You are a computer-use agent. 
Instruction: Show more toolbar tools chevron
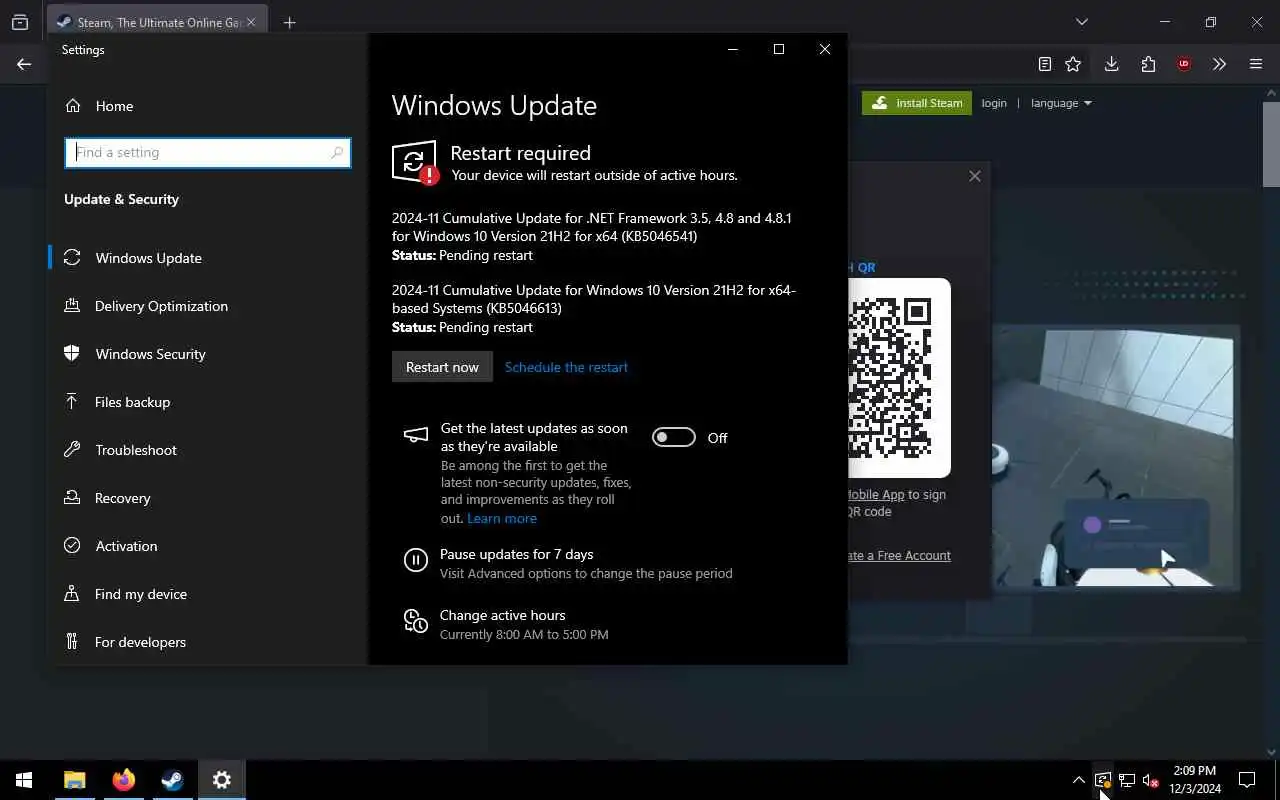[x=1219, y=64]
